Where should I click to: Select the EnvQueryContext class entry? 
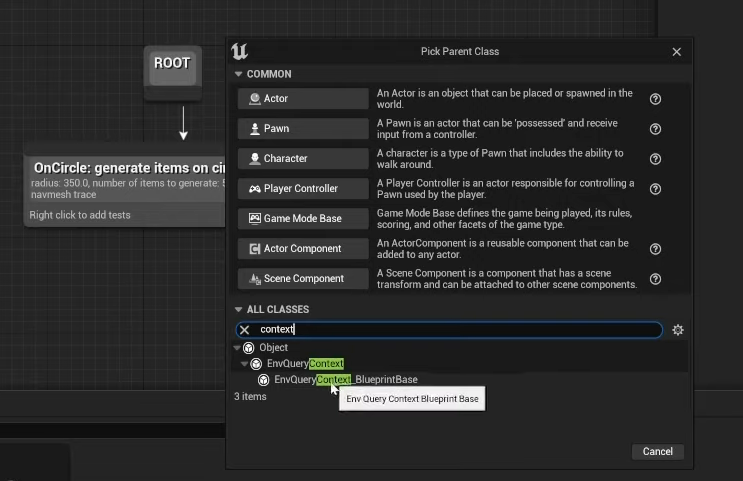[305, 364]
